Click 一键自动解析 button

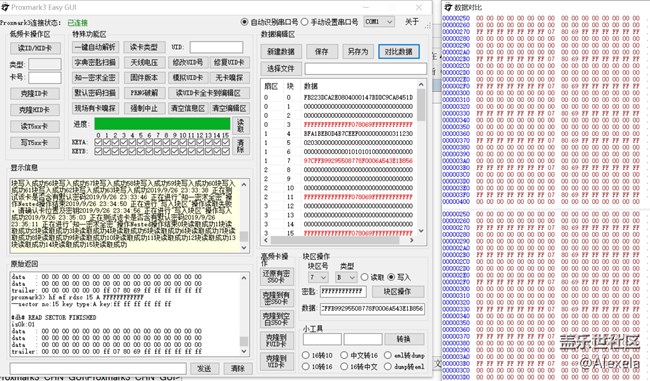pos(95,47)
